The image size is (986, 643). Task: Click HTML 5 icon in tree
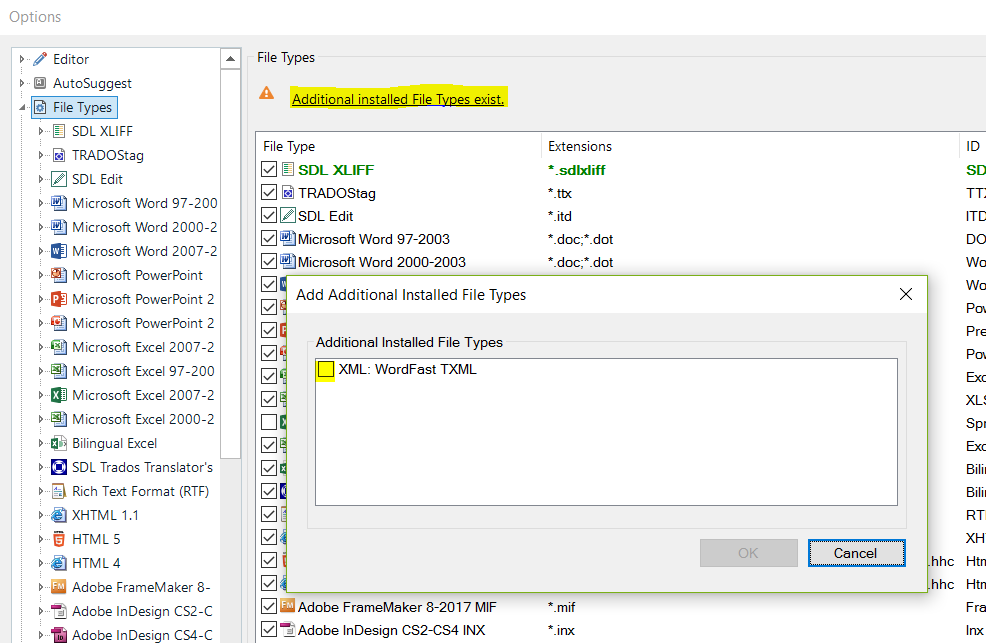click(x=59, y=539)
